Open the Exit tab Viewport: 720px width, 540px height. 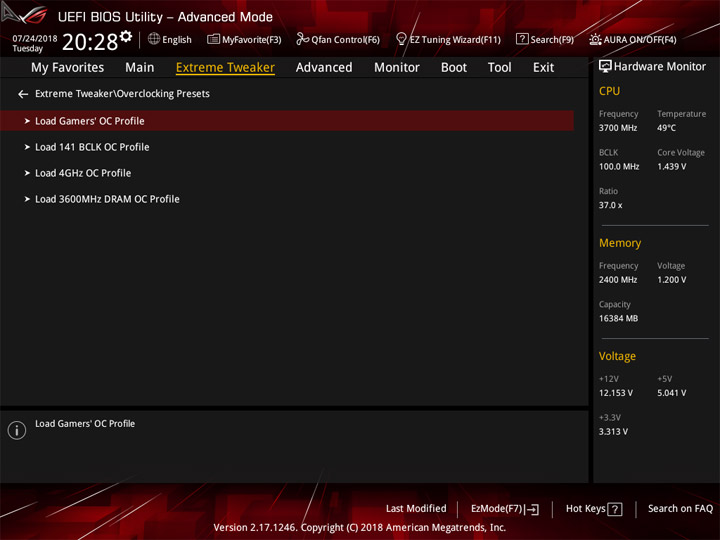pyautogui.click(x=543, y=68)
